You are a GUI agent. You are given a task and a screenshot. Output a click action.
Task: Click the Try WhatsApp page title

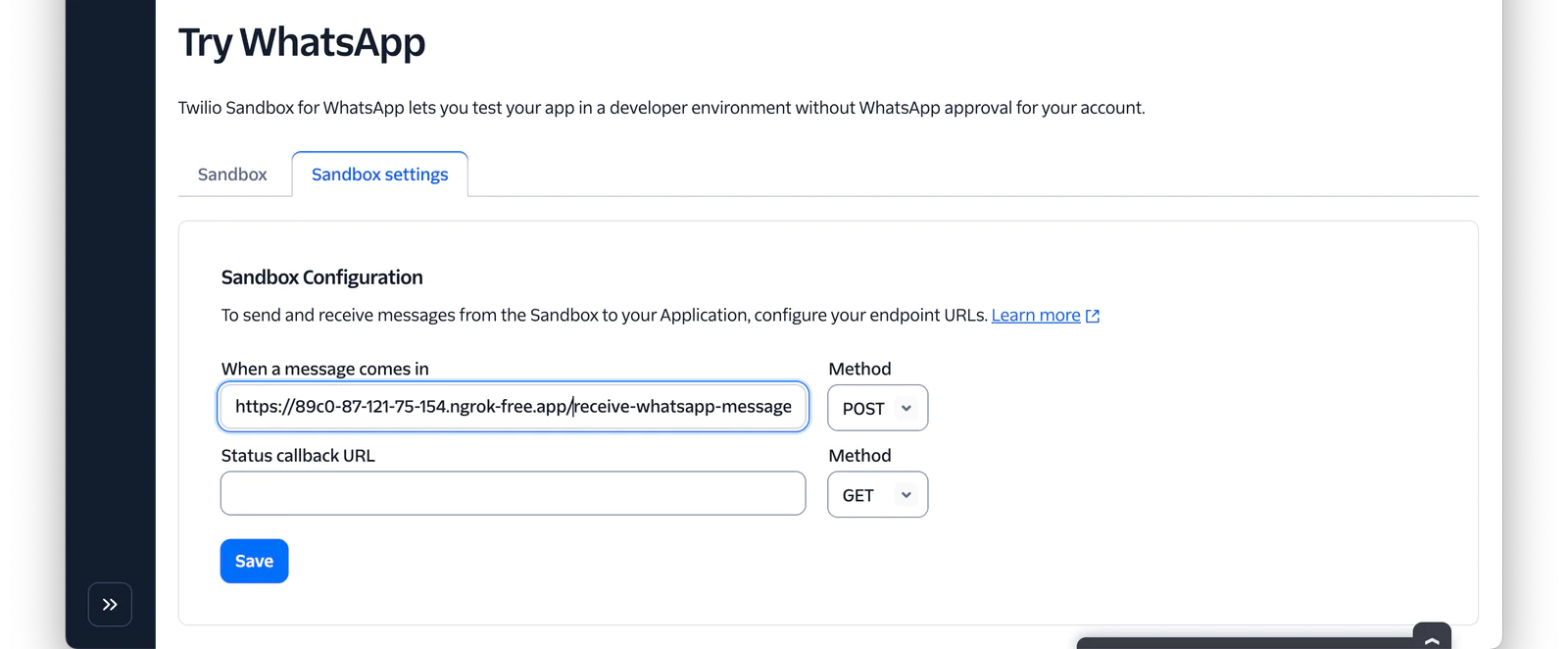coord(302,43)
